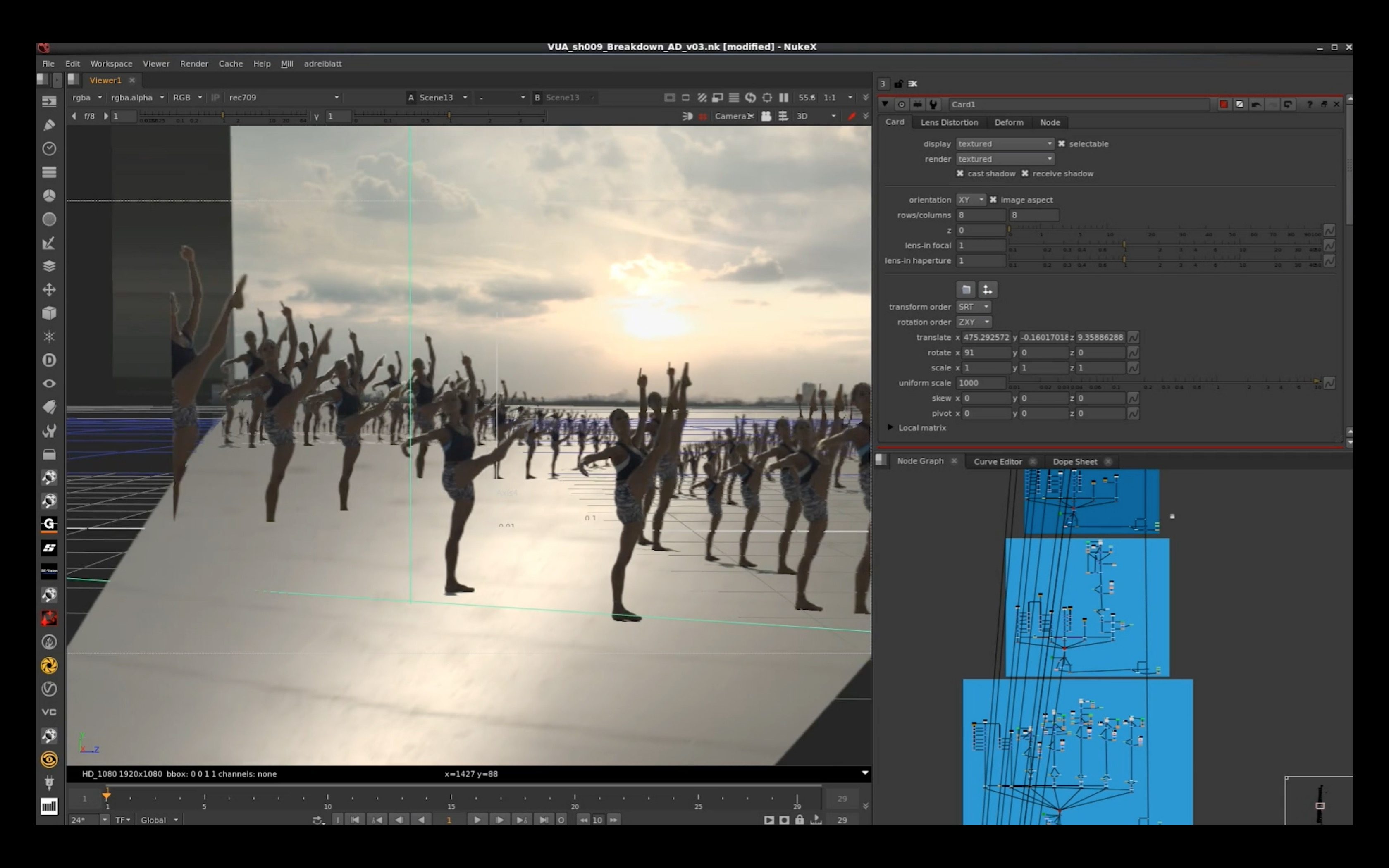Image resolution: width=1389 pixels, height=868 pixels.
Task: Toggle the playback lock icon
Action: 800,820
